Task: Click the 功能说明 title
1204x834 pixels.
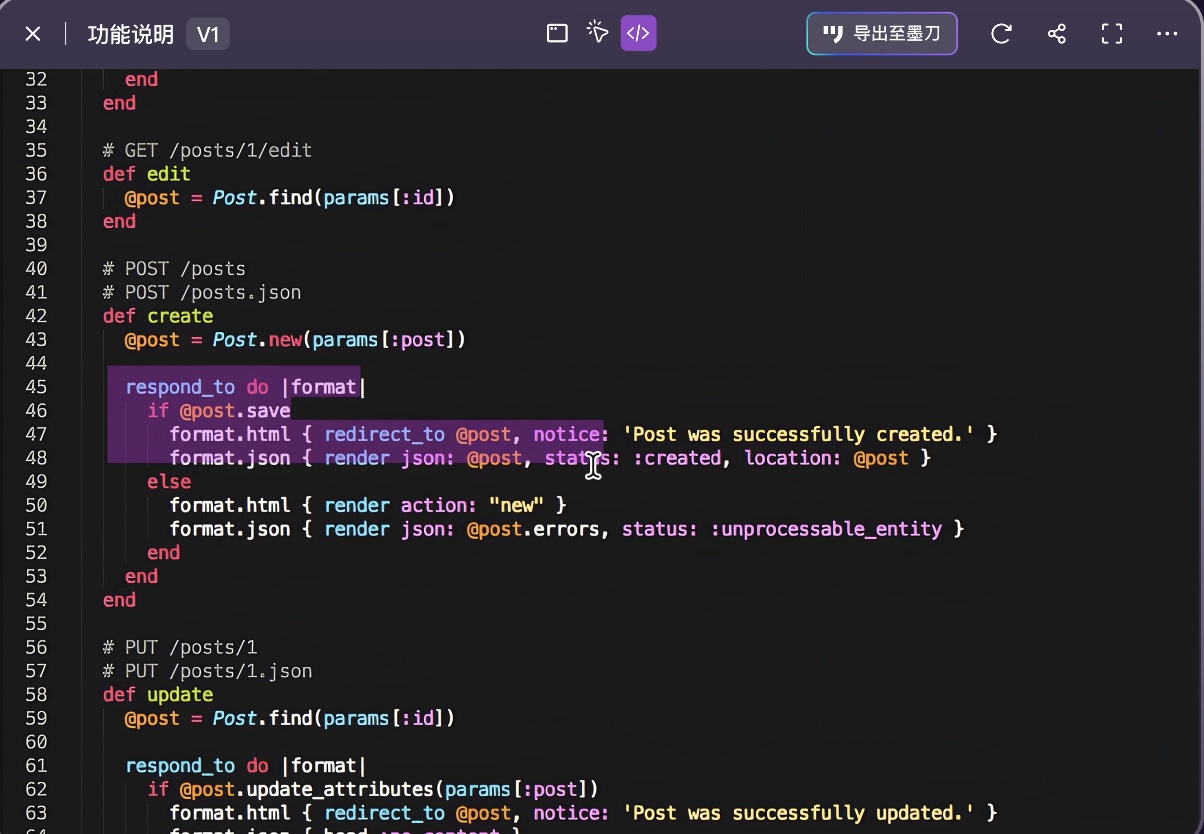Action: tap(130, 35)
